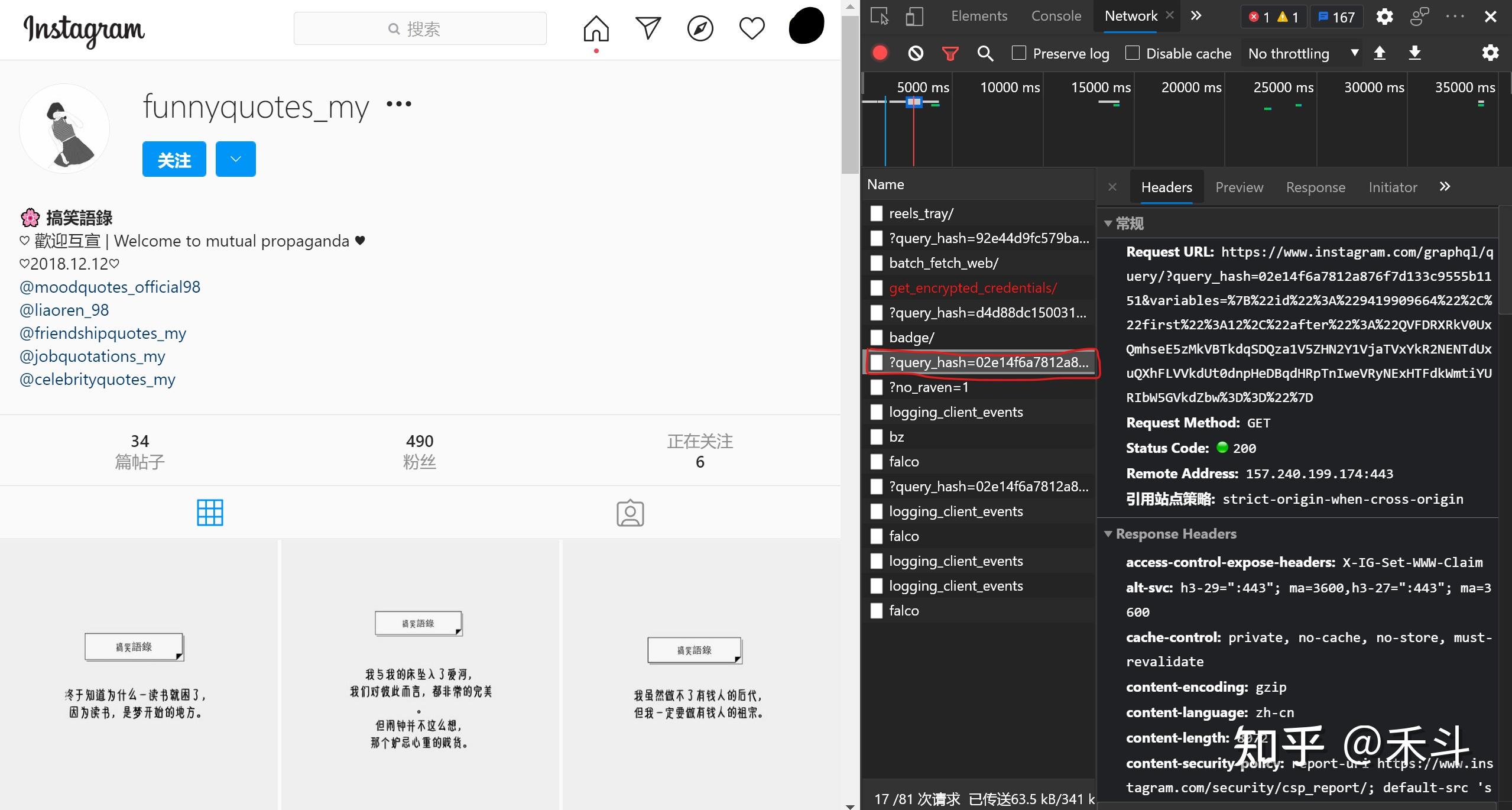Collapse the 常规 general section
The image size is (1512, 810).
click(1108, 223)
